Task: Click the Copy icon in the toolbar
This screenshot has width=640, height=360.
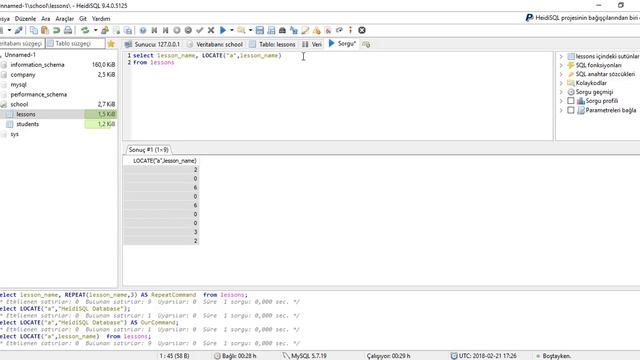Action: point(34,30)
